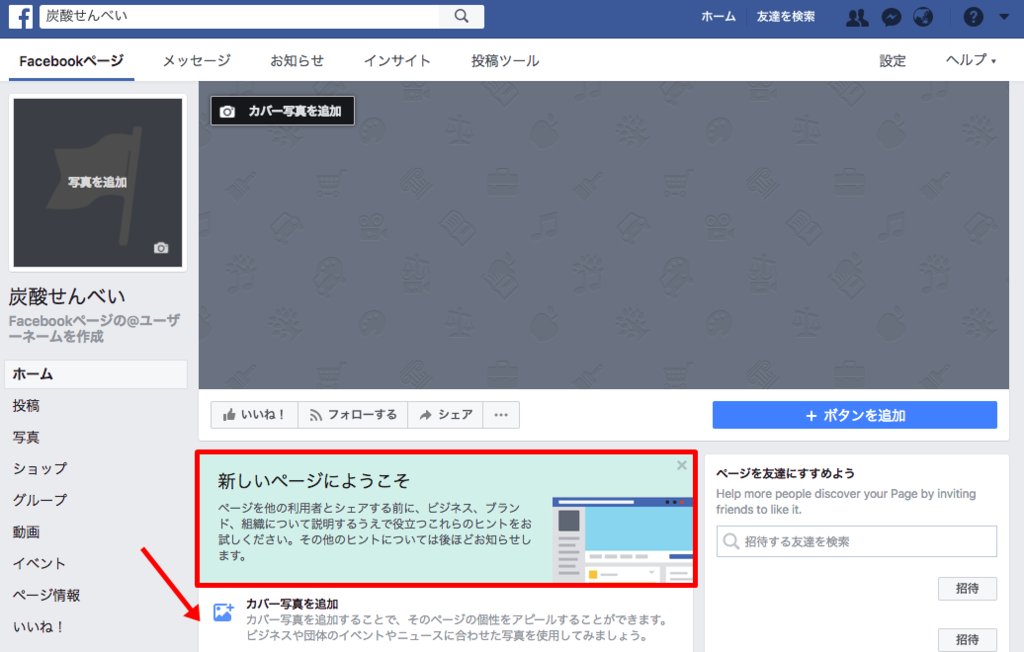Open 設定 page settings
This screenshot has height=652, width=1024.
point(892,61)
